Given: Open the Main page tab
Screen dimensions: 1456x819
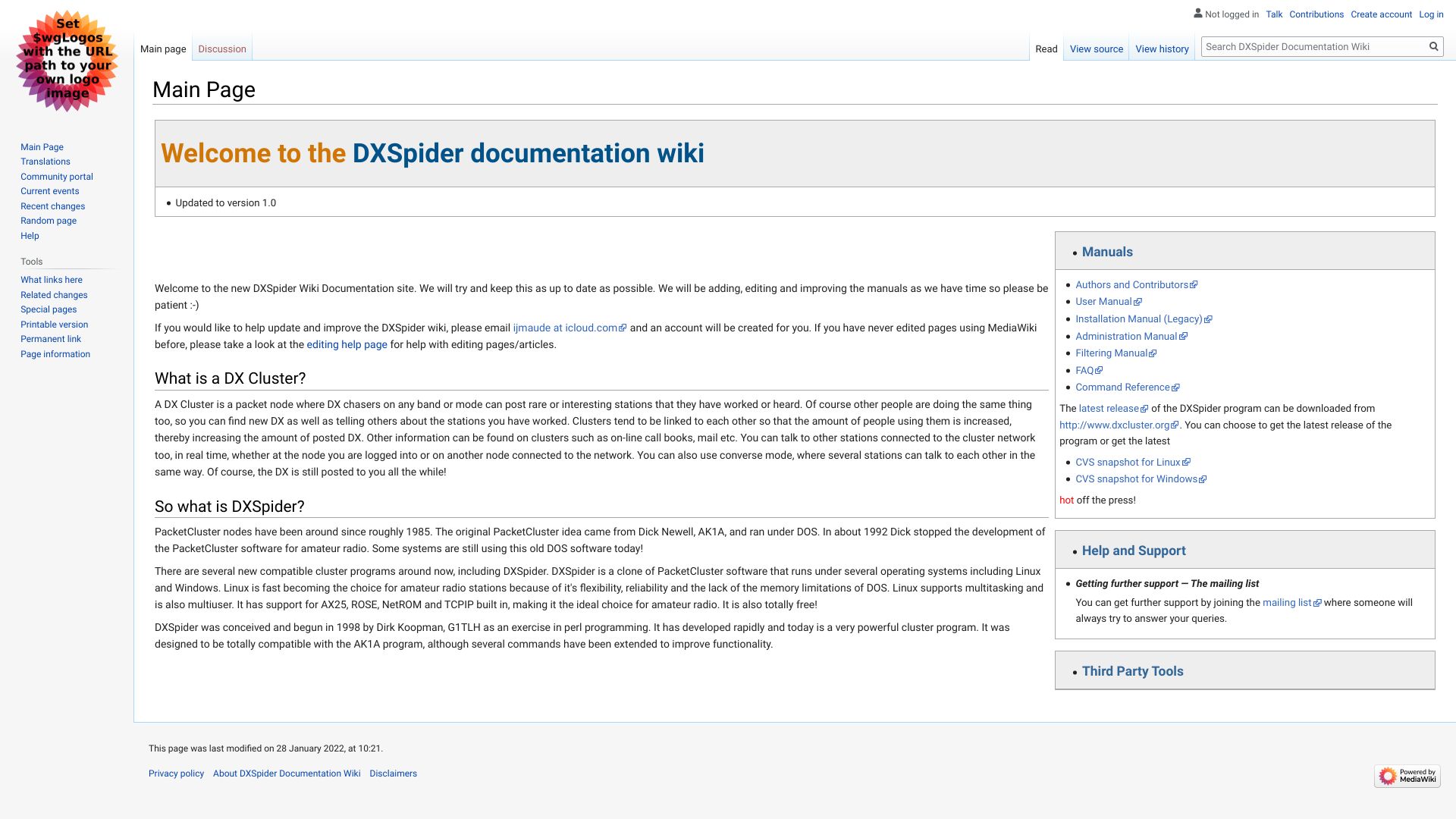Looking at the screenshot, I should click(x=163, y=49).
